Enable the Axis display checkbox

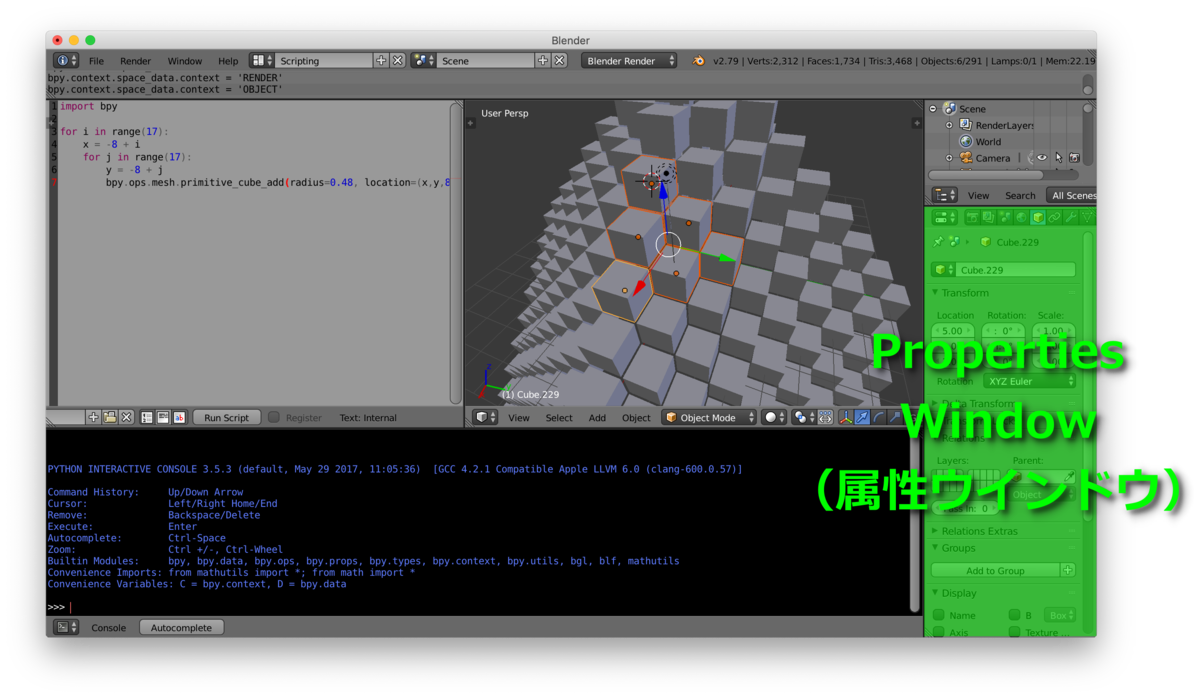(938, 632)
